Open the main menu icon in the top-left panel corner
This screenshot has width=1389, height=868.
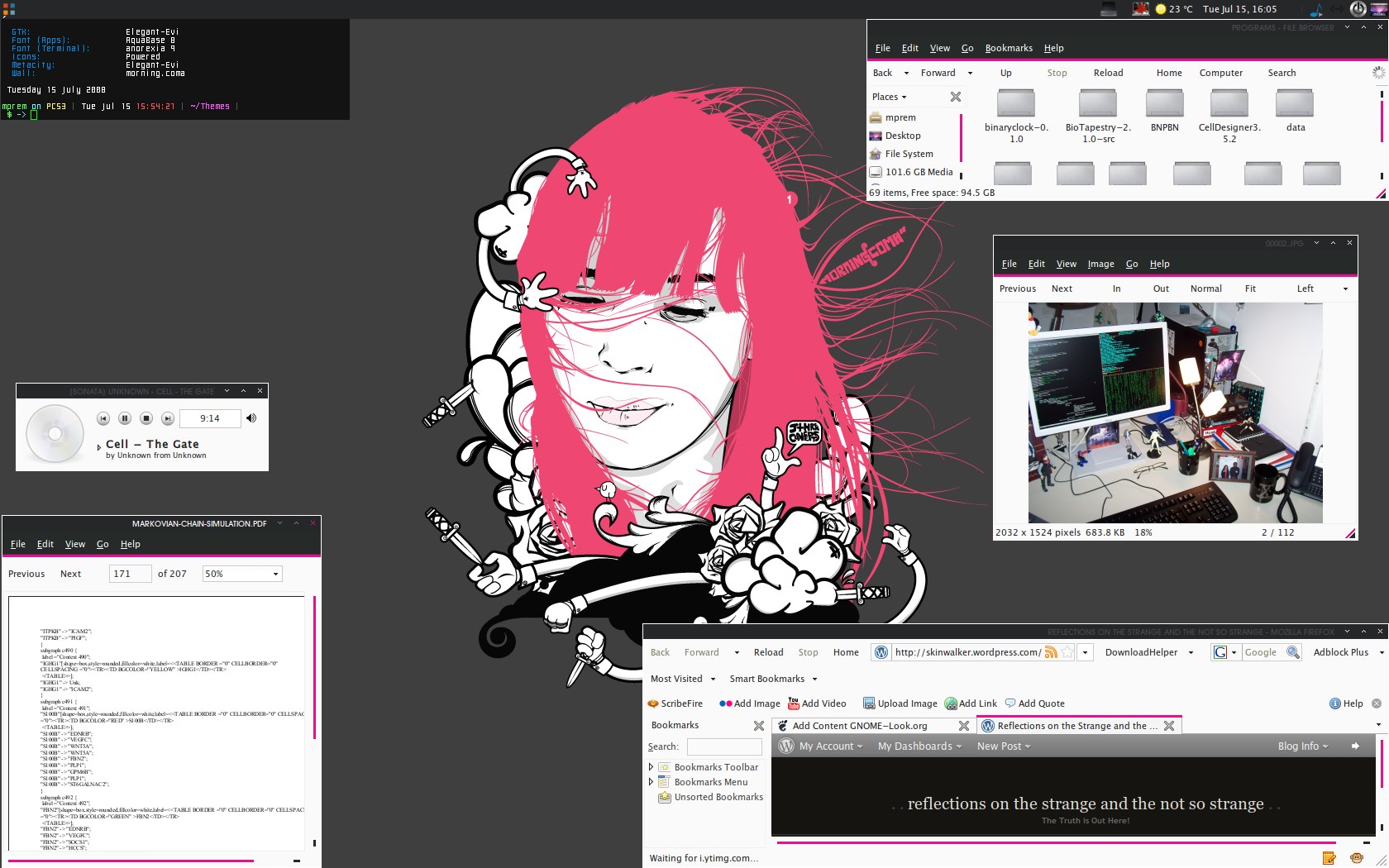8,9
